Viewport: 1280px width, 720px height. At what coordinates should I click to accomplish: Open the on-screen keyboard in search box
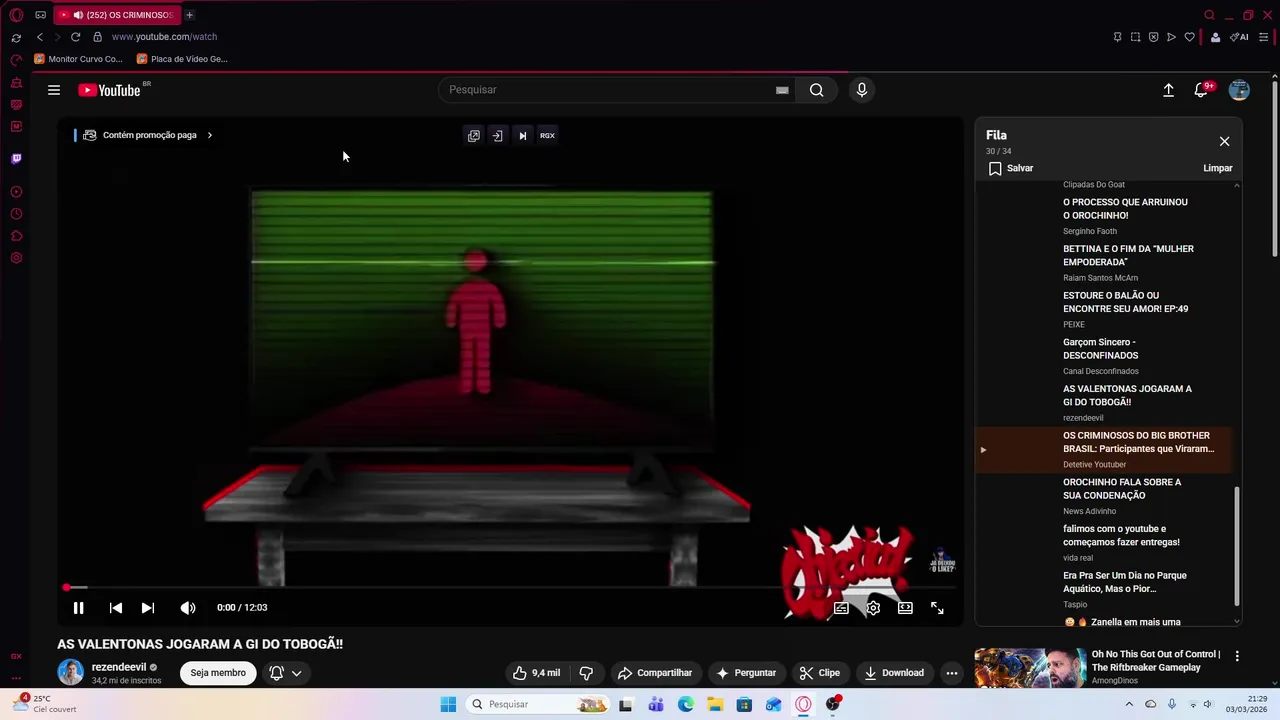click(782, 90)
